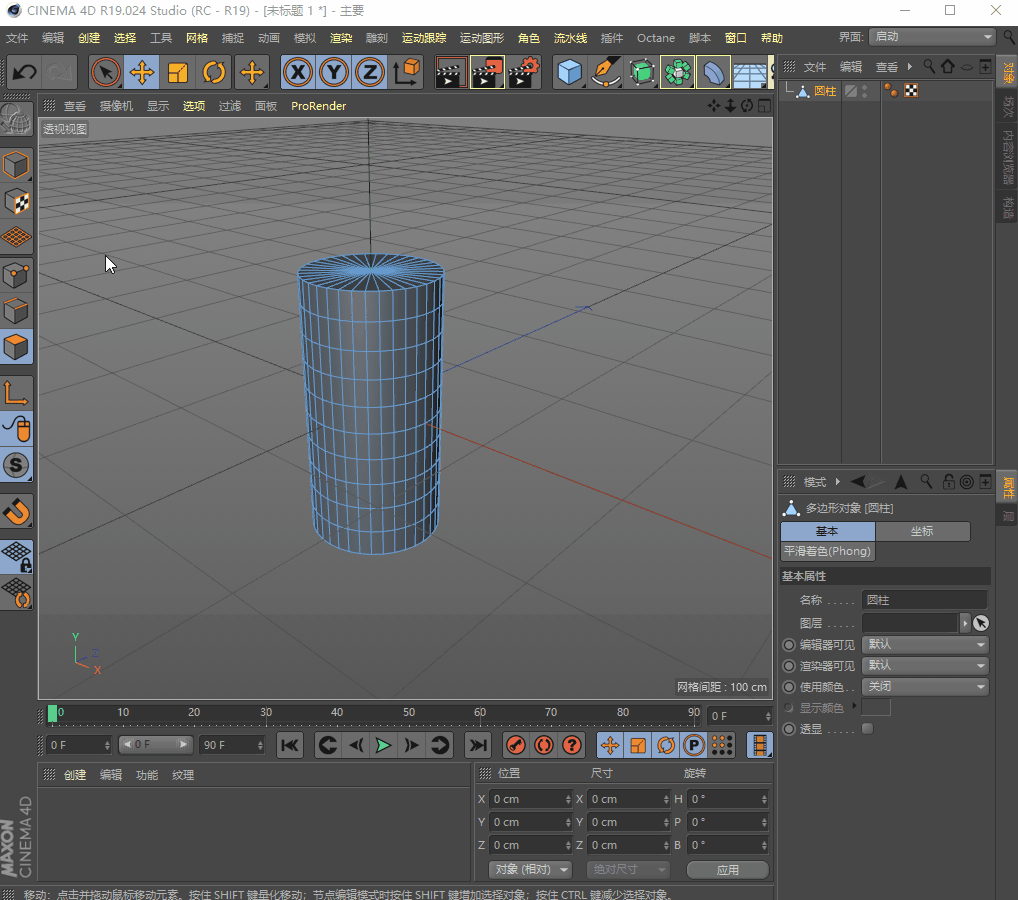The width and height of the screenshot is (1018, 900).
Task: Click the Spline Pen tool icon
Action: (x=606, y=73)
